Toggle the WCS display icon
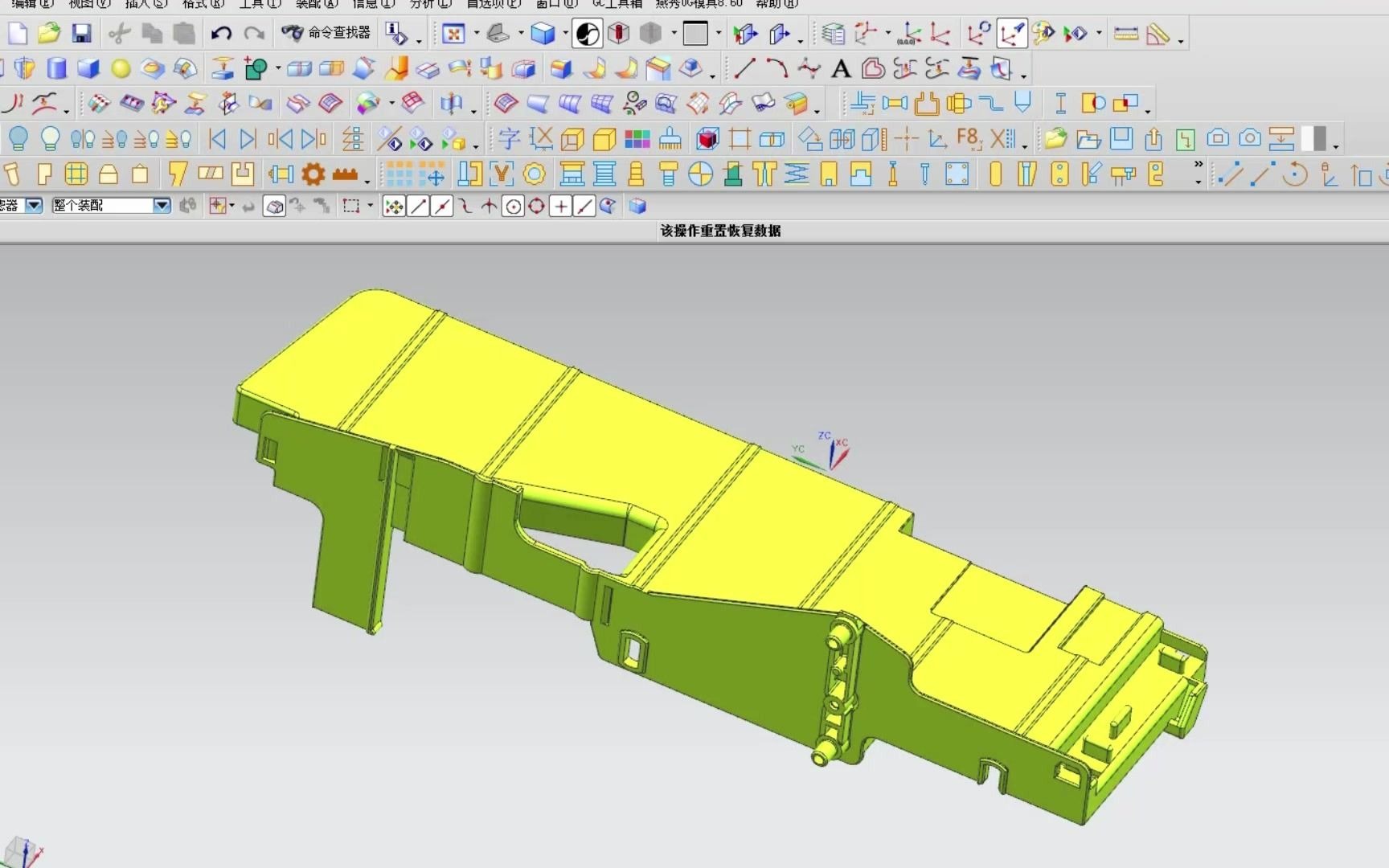Viewport: 1389px width, 868px height. pyautogui.click(x=1011, y=34)
